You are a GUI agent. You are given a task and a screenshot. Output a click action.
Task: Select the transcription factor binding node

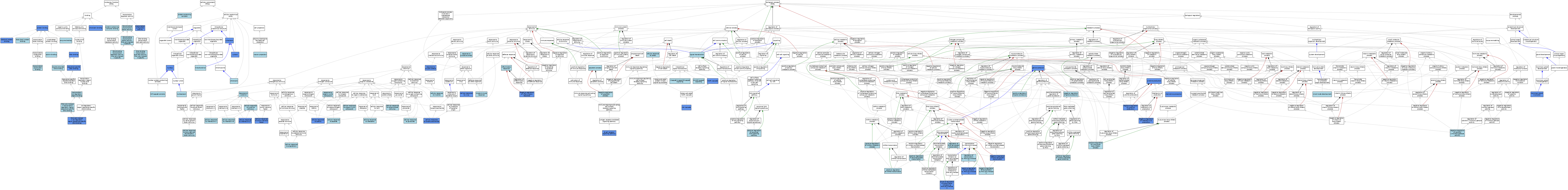pos(38,40)
